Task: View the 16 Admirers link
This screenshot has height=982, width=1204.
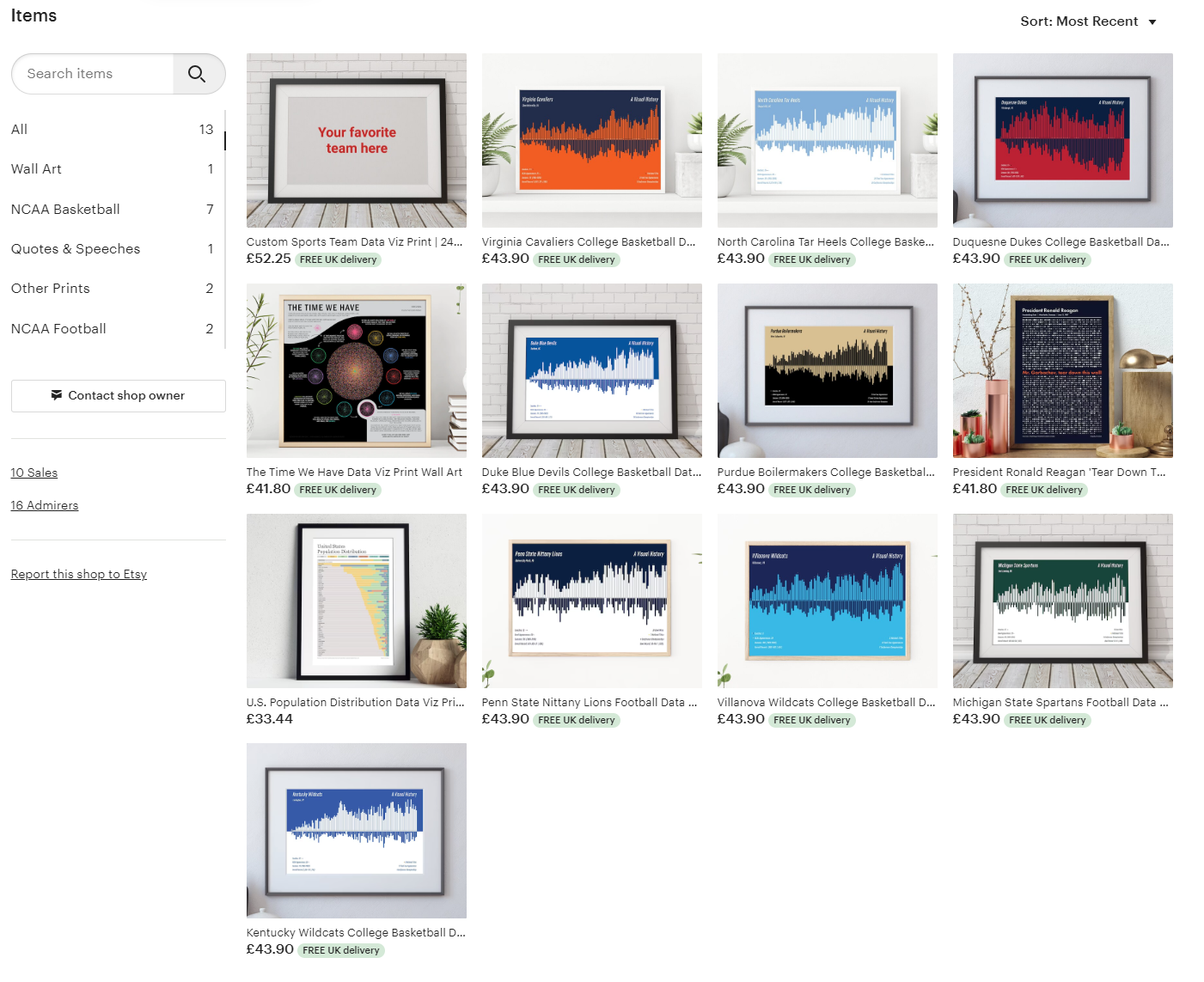Action: coord(45,505)
